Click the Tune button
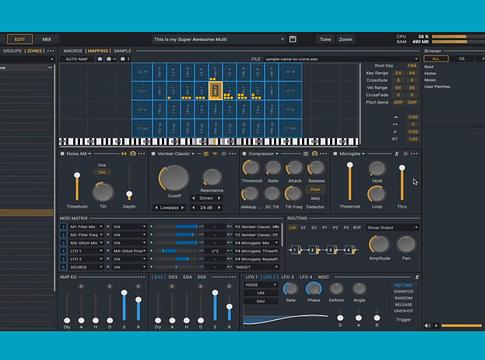The image size is (485, 360). click(325, 39)
